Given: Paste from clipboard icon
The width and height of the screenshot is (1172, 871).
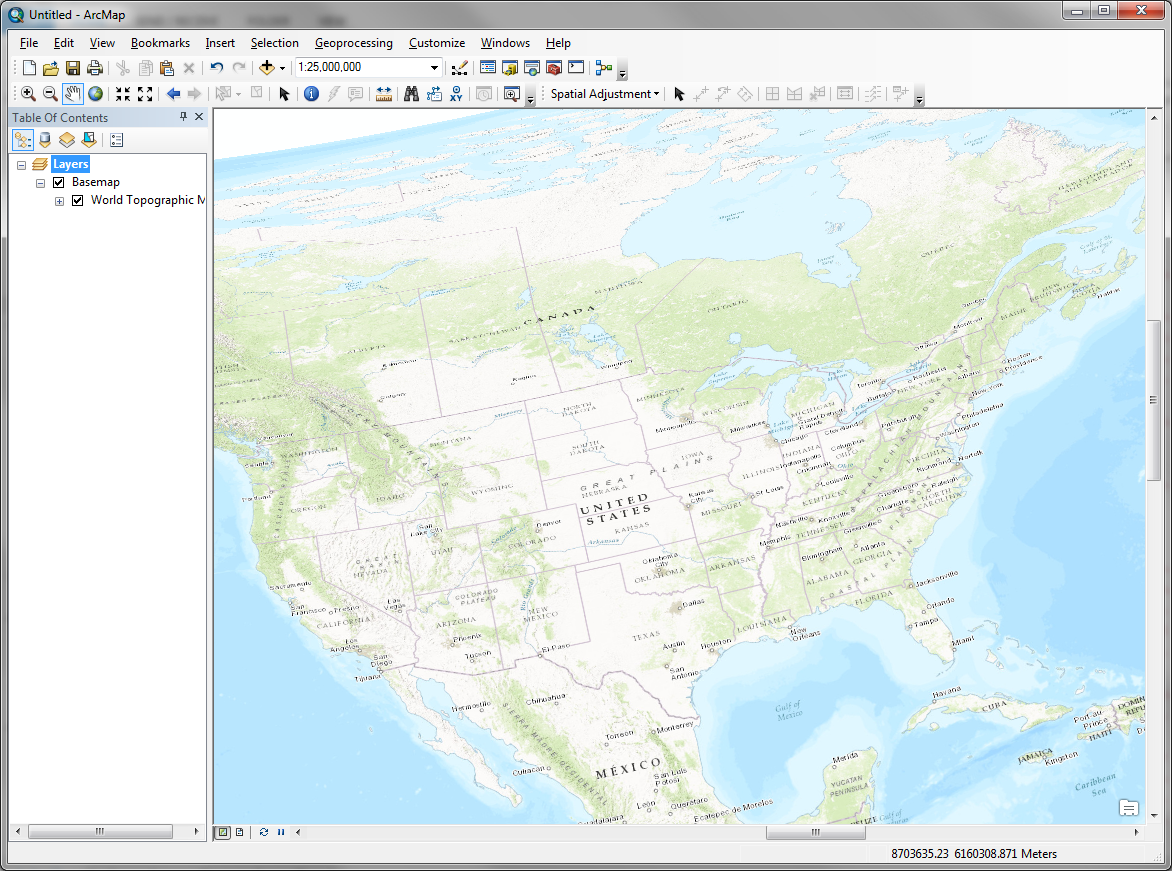Looking at the screenshot, I should click(167, 68).
